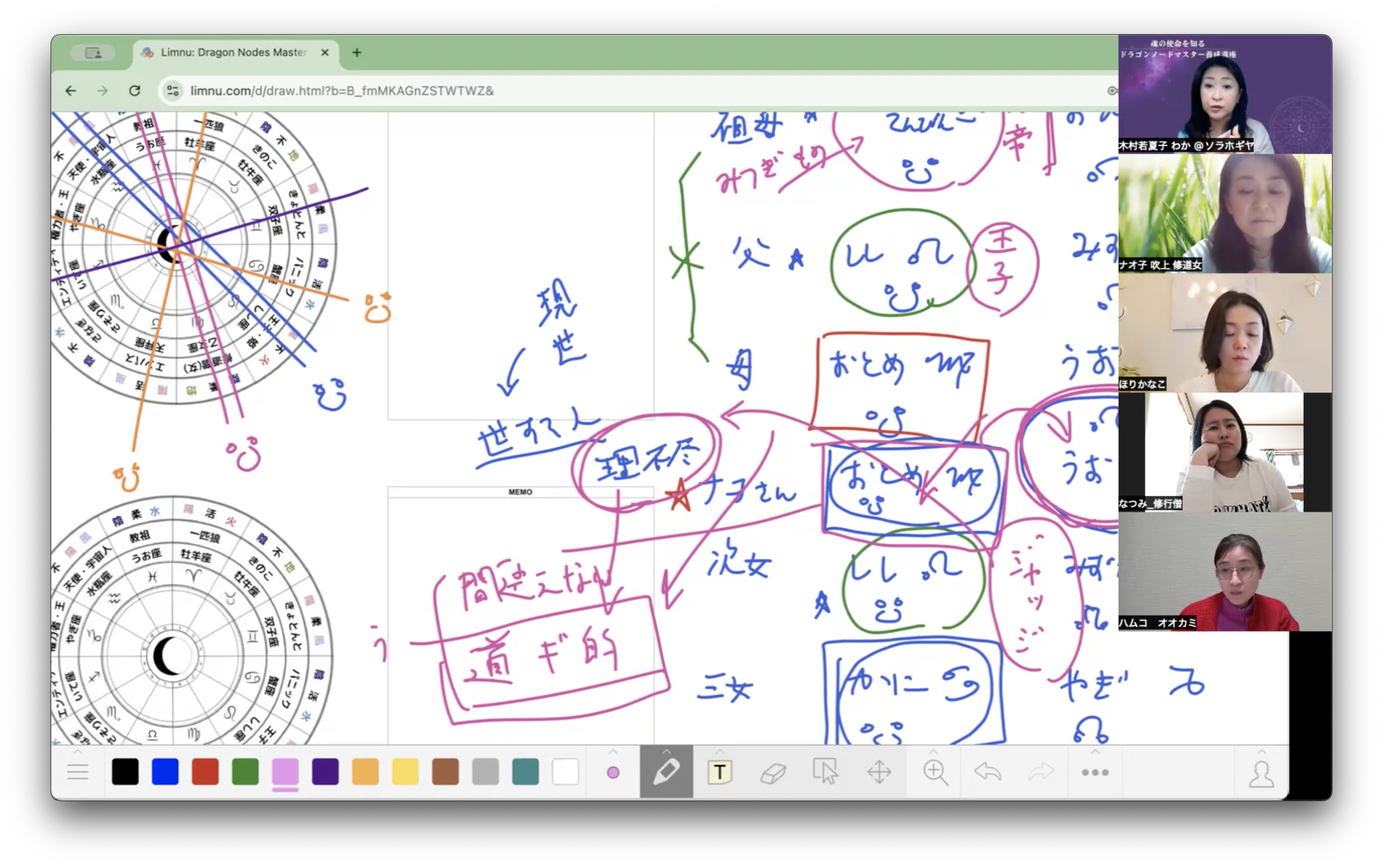Open site information icon in address bar
Viewport: 1383px width, 868px height.
coord(173,91)
